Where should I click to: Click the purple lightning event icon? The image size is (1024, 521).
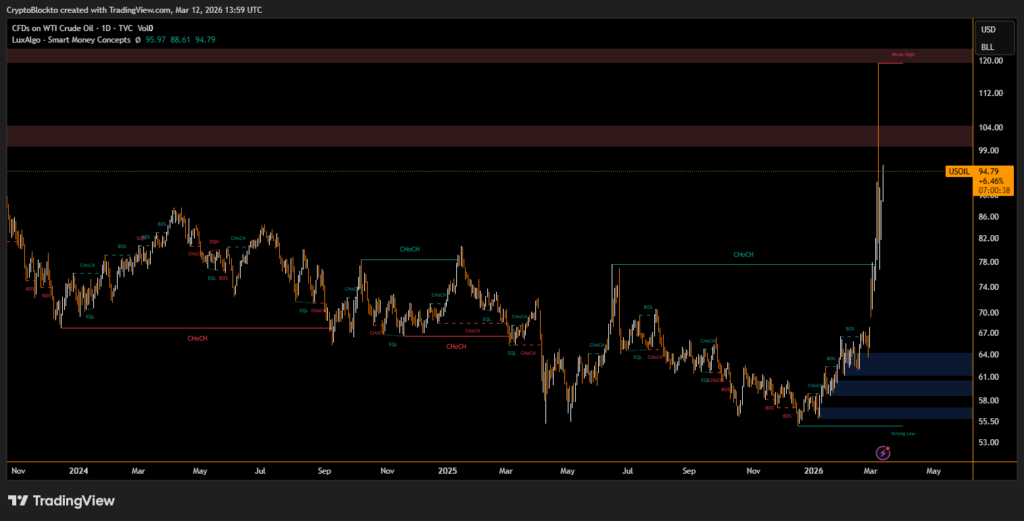[x=884, y=453]
